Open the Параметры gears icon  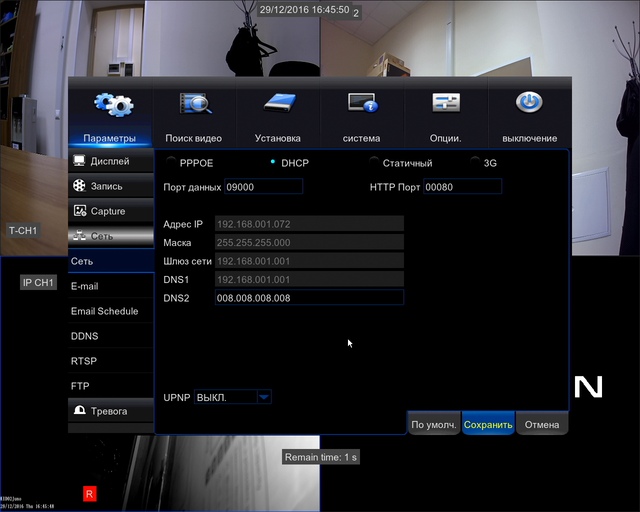pos(113,104)
